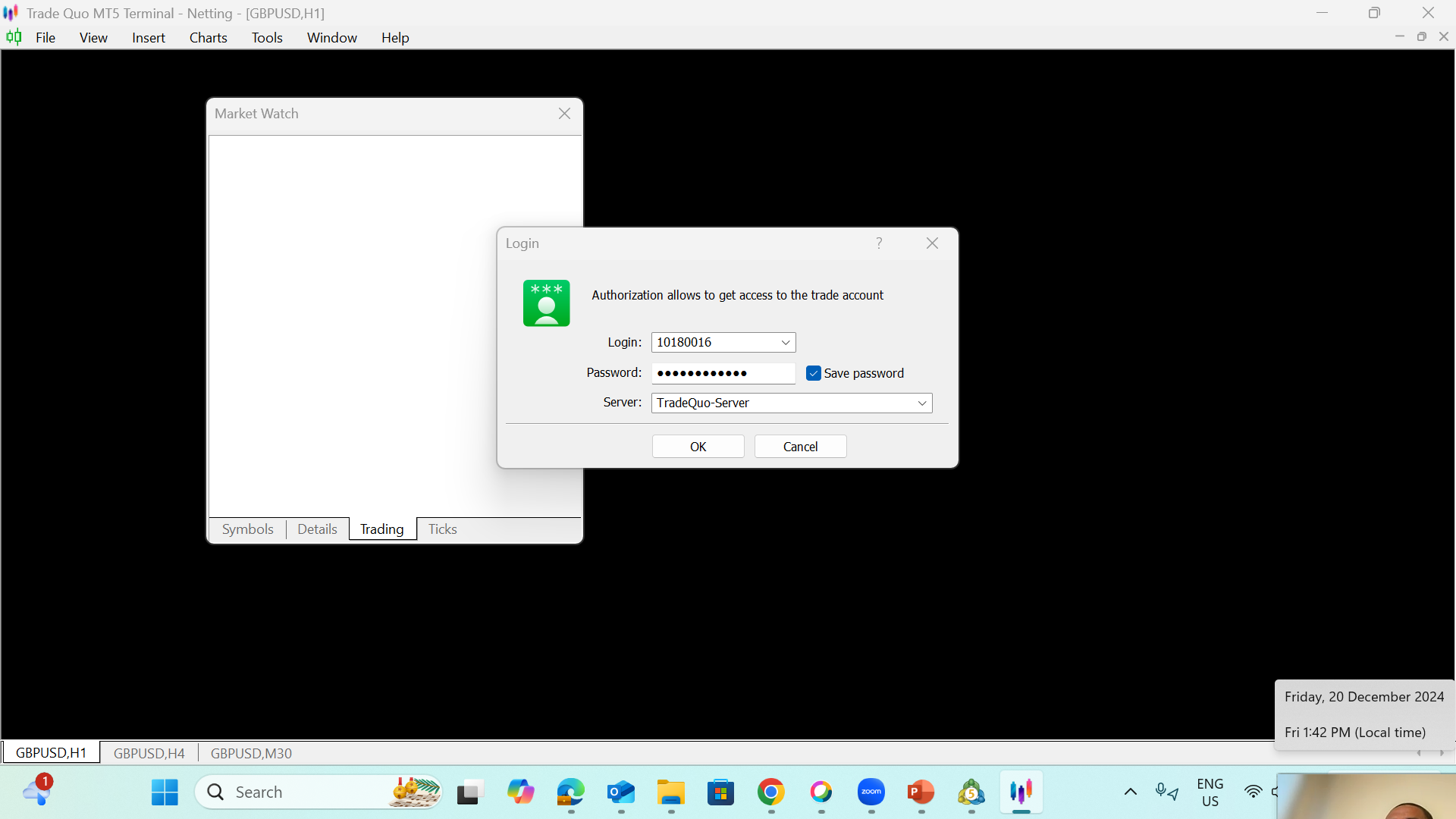Image resolution: width=1456 pixels, height=819 pixels.
Task: Launch Copilot from the taskbar
Action: click(520, 792)
